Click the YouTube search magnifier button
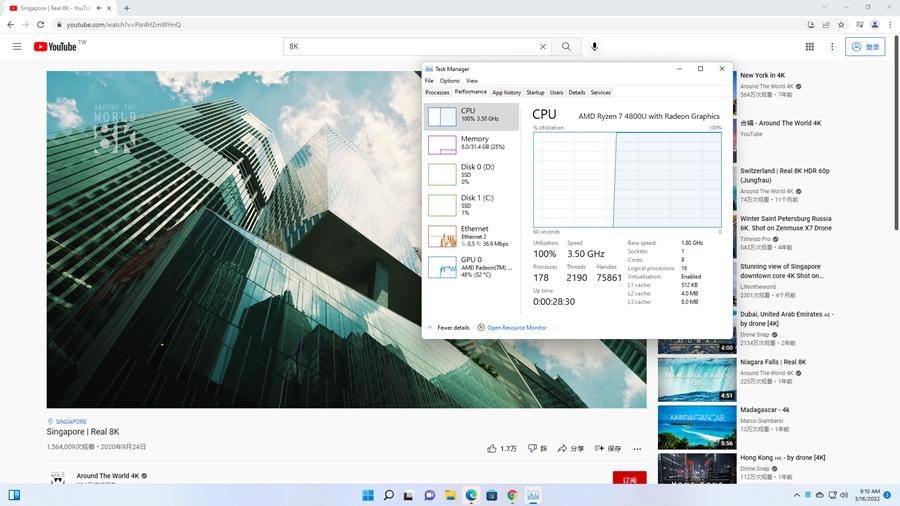The image size is (900, 506). (566, 46)
